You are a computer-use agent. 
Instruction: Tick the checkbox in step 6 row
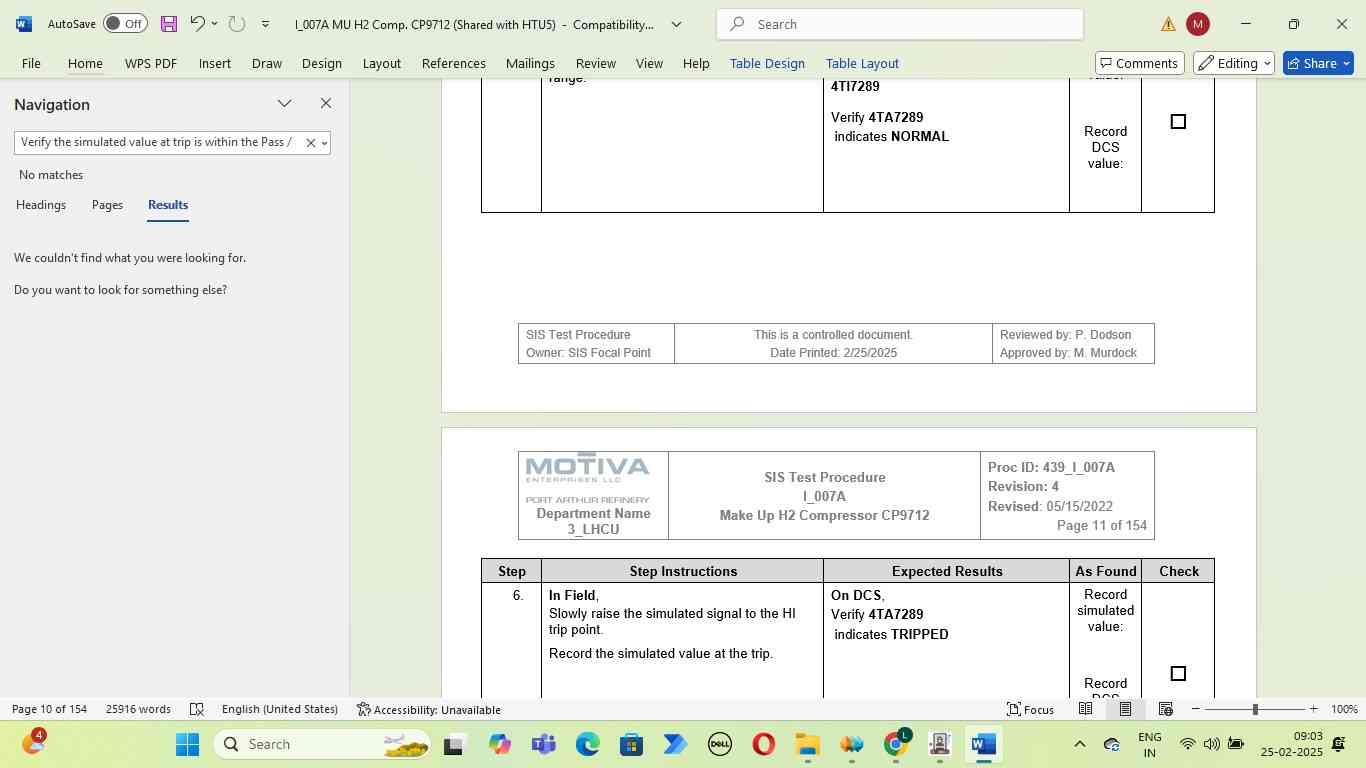[1178, 674]
